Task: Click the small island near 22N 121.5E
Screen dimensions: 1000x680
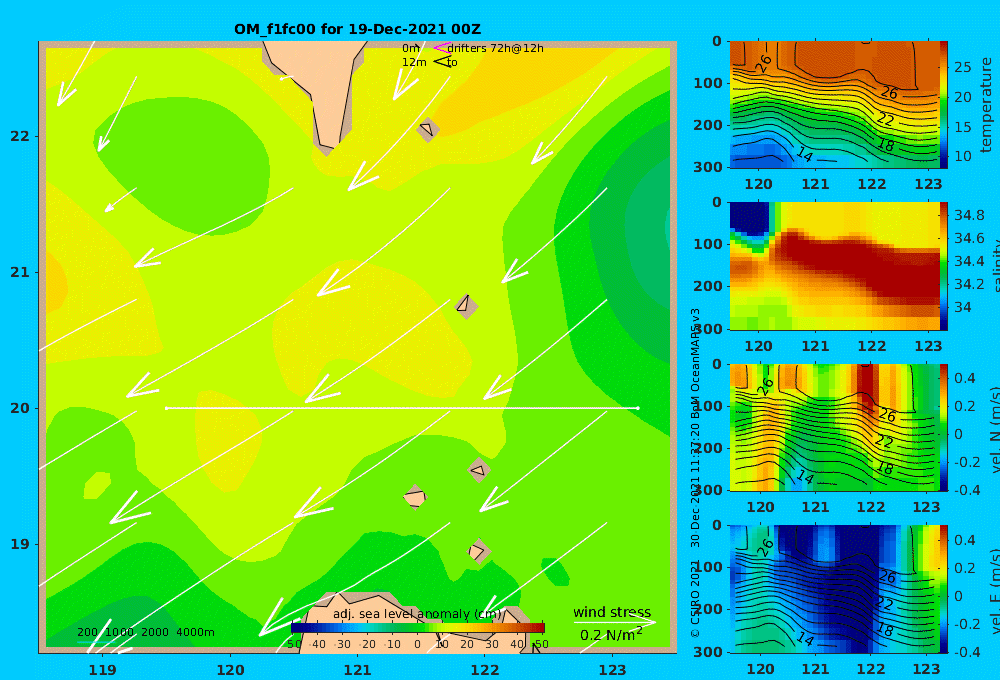Action: pos(427,129)
